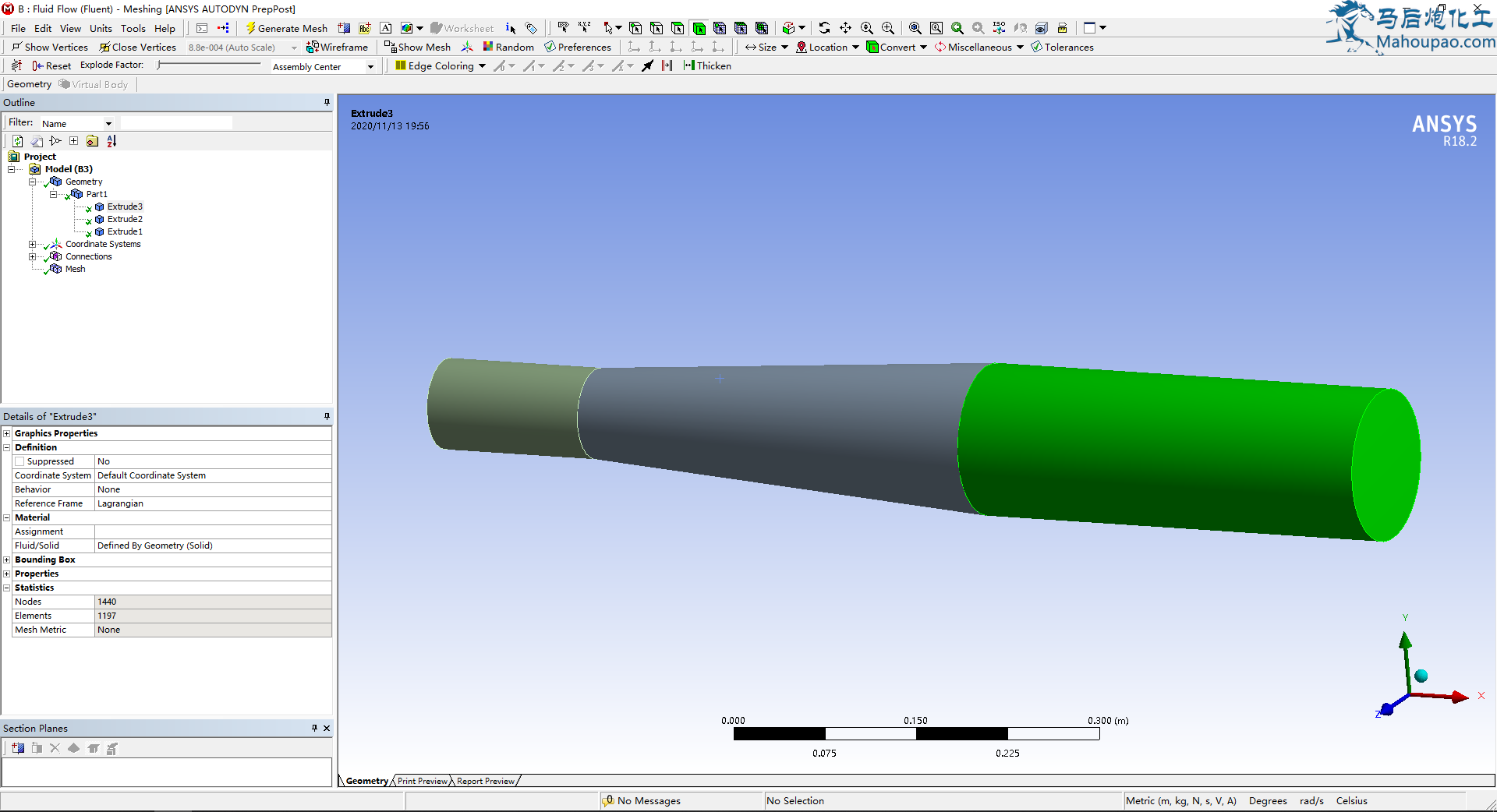
Task: Click the Reset explode button
Action: [51, 65]
